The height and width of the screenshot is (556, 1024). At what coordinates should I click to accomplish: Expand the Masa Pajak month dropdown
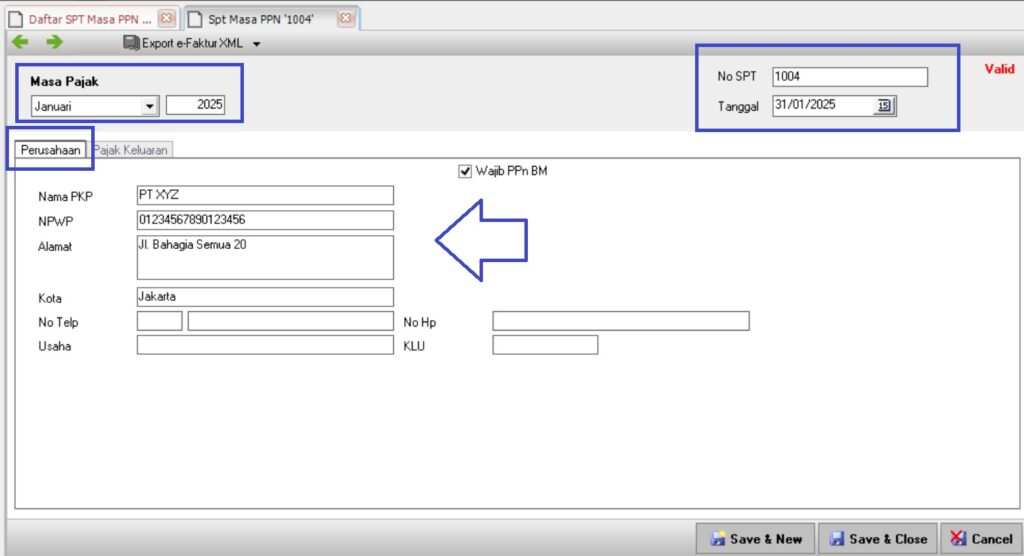point(149,106)
